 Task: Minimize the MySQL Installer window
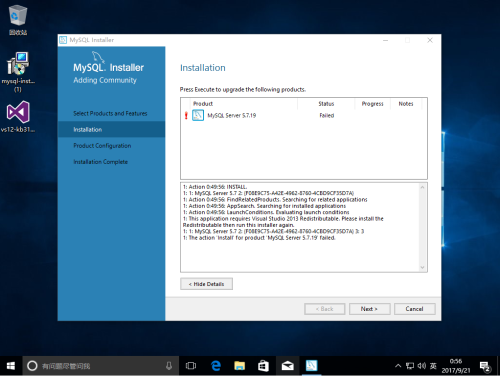(386, 40)
